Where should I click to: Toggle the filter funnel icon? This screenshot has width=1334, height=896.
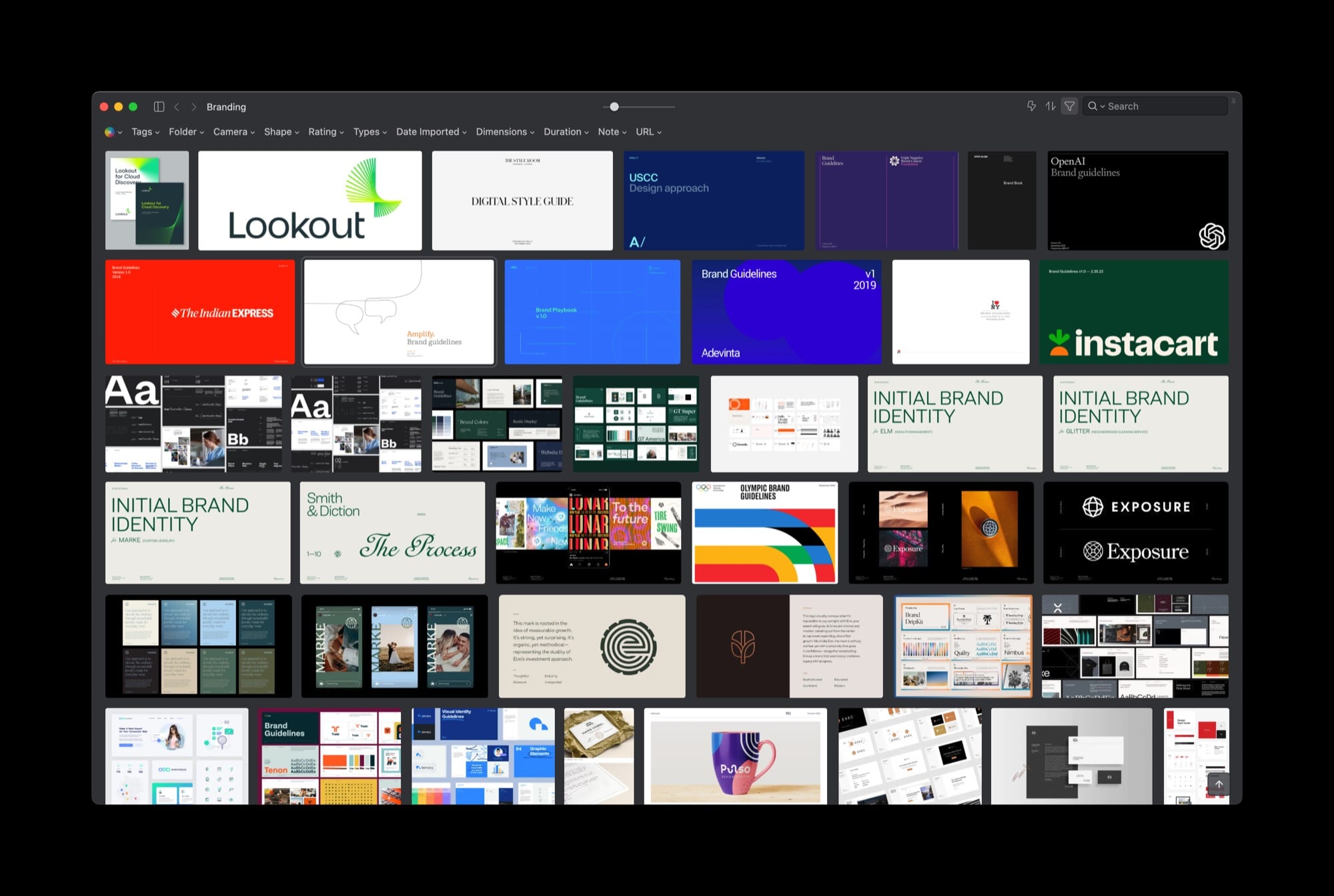coord(1070,106)
